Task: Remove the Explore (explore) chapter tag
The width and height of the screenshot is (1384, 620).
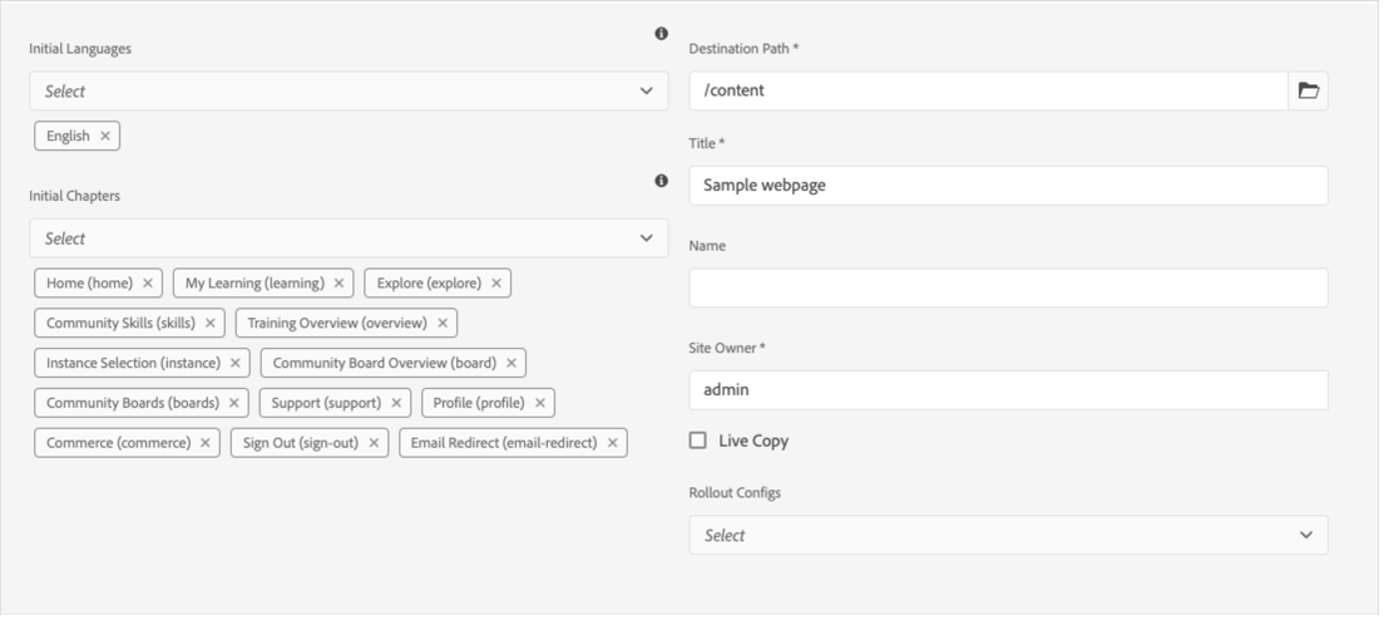Action: click(x=496, y=283)
